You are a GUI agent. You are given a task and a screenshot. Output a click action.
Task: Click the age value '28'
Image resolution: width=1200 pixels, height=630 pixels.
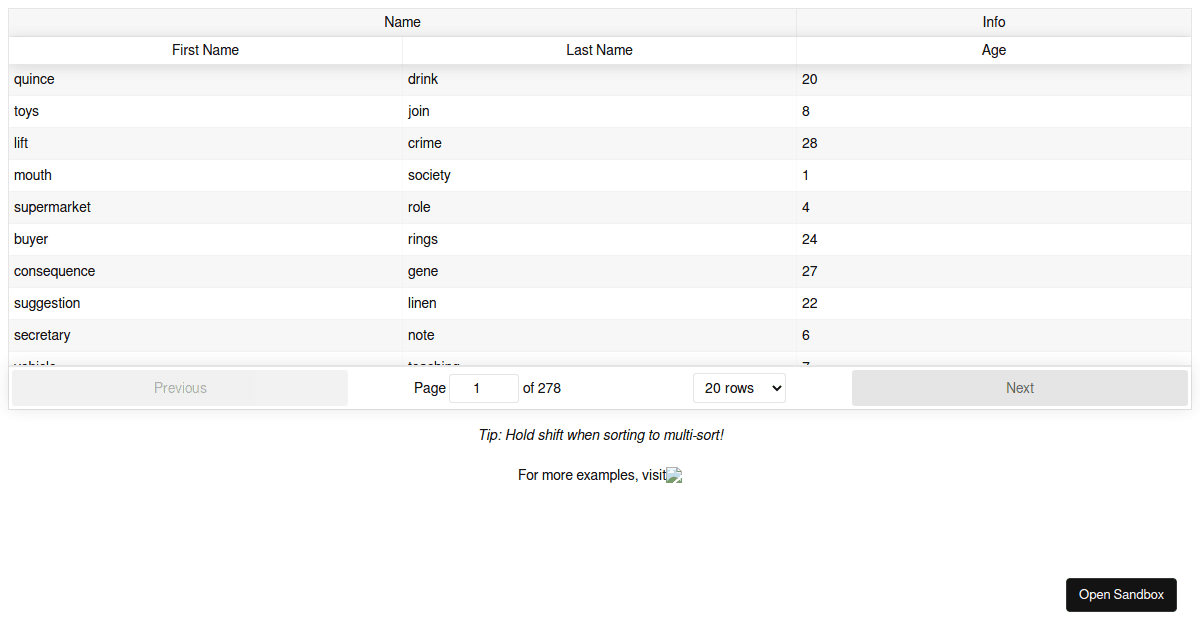[x=810, y=143]
